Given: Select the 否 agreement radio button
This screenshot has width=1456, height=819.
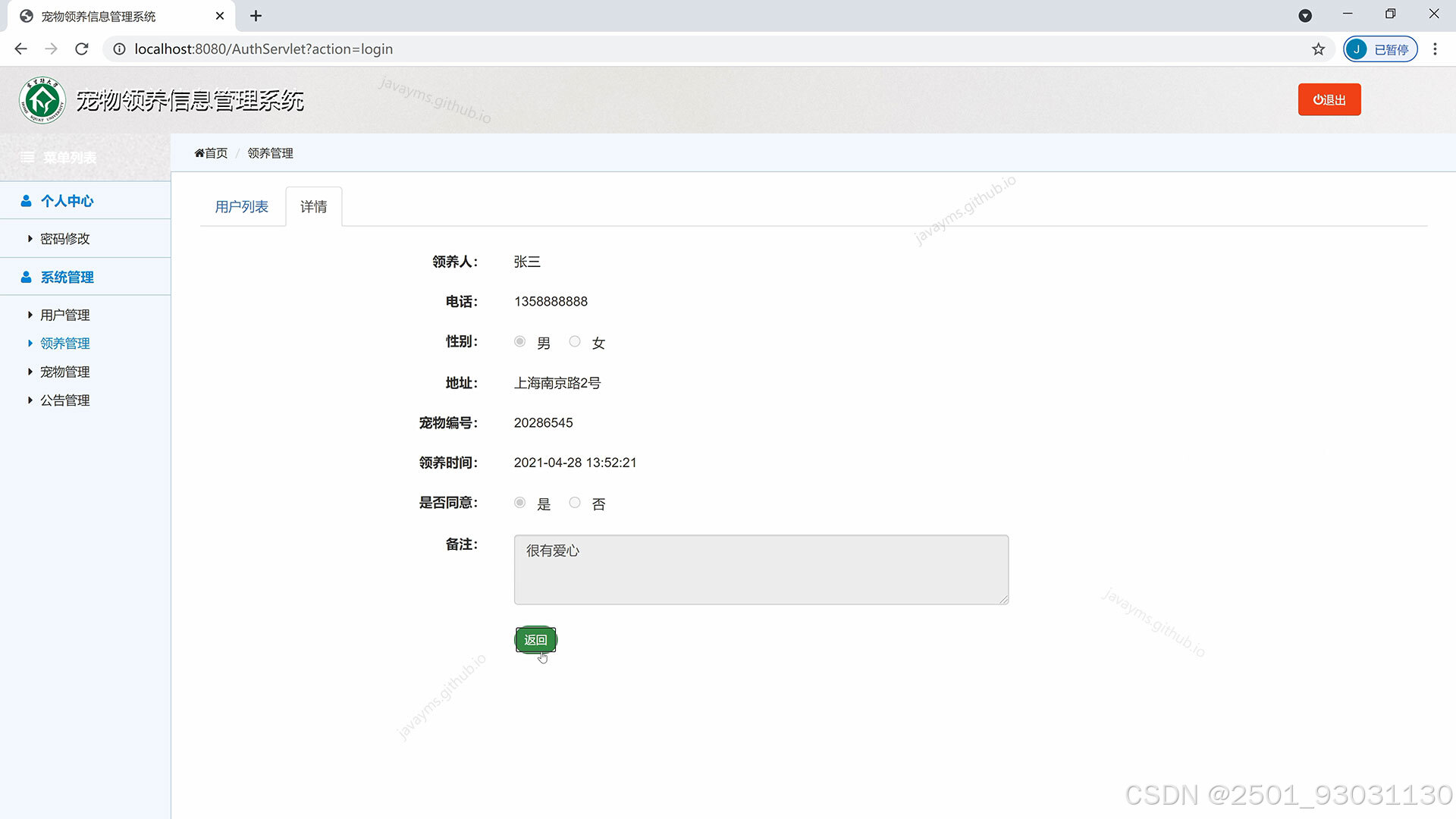Looking at the screenshot, I should point(575,503).
